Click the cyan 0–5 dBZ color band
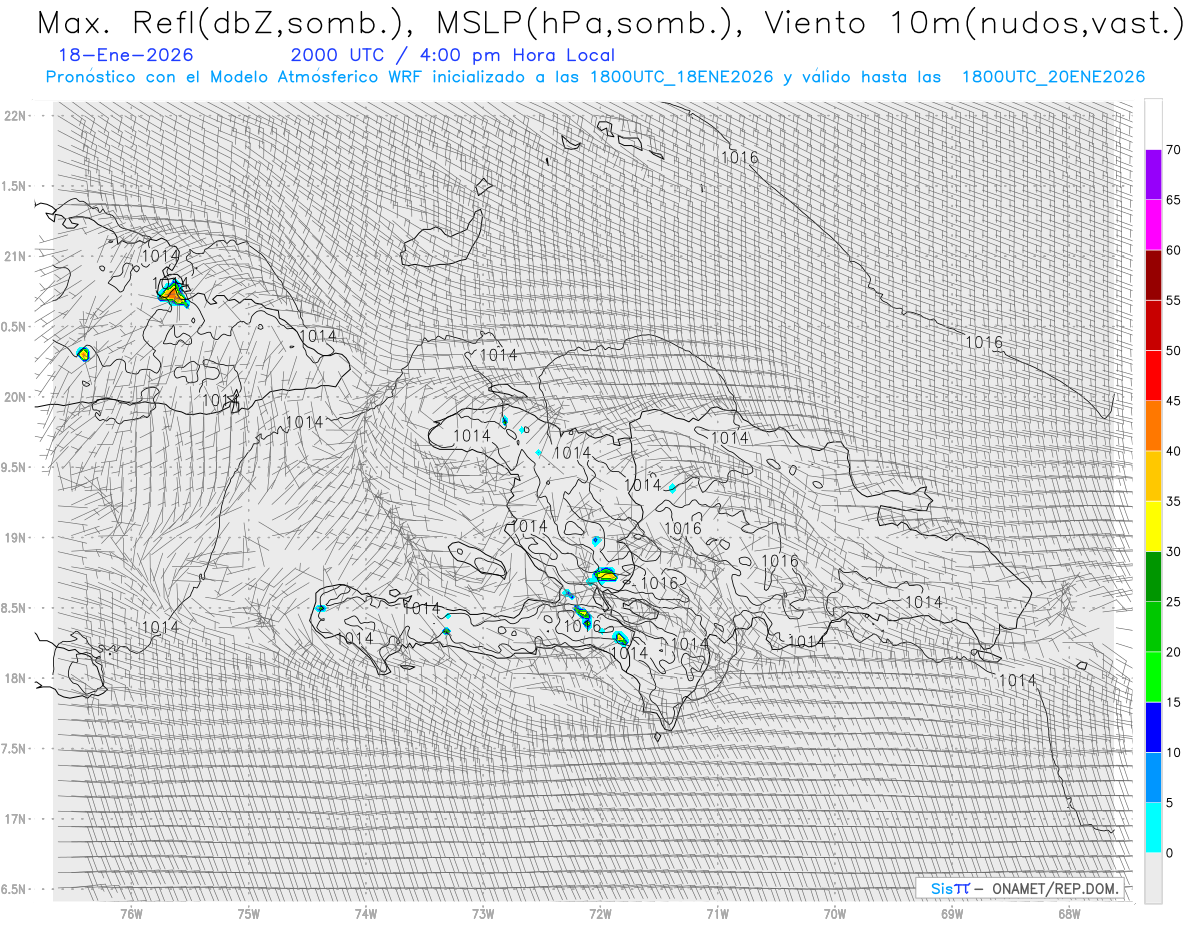The image size is (1200, 927). point(1153,828)
